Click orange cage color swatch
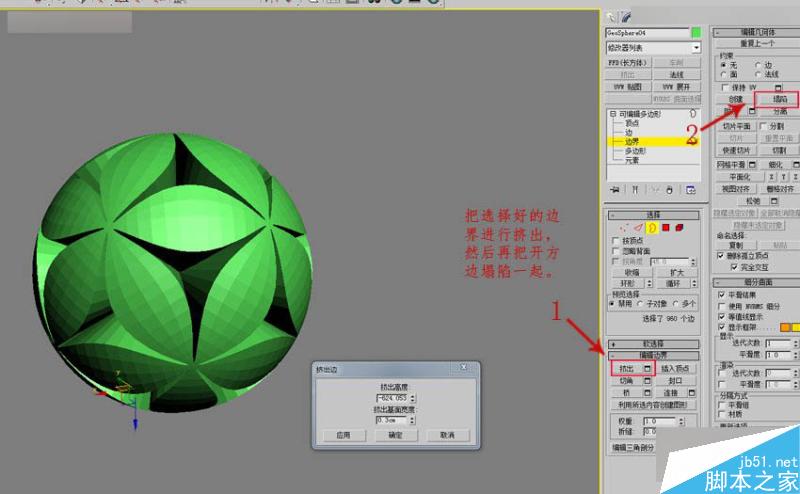800x494 pixels. tap(785, 327)
